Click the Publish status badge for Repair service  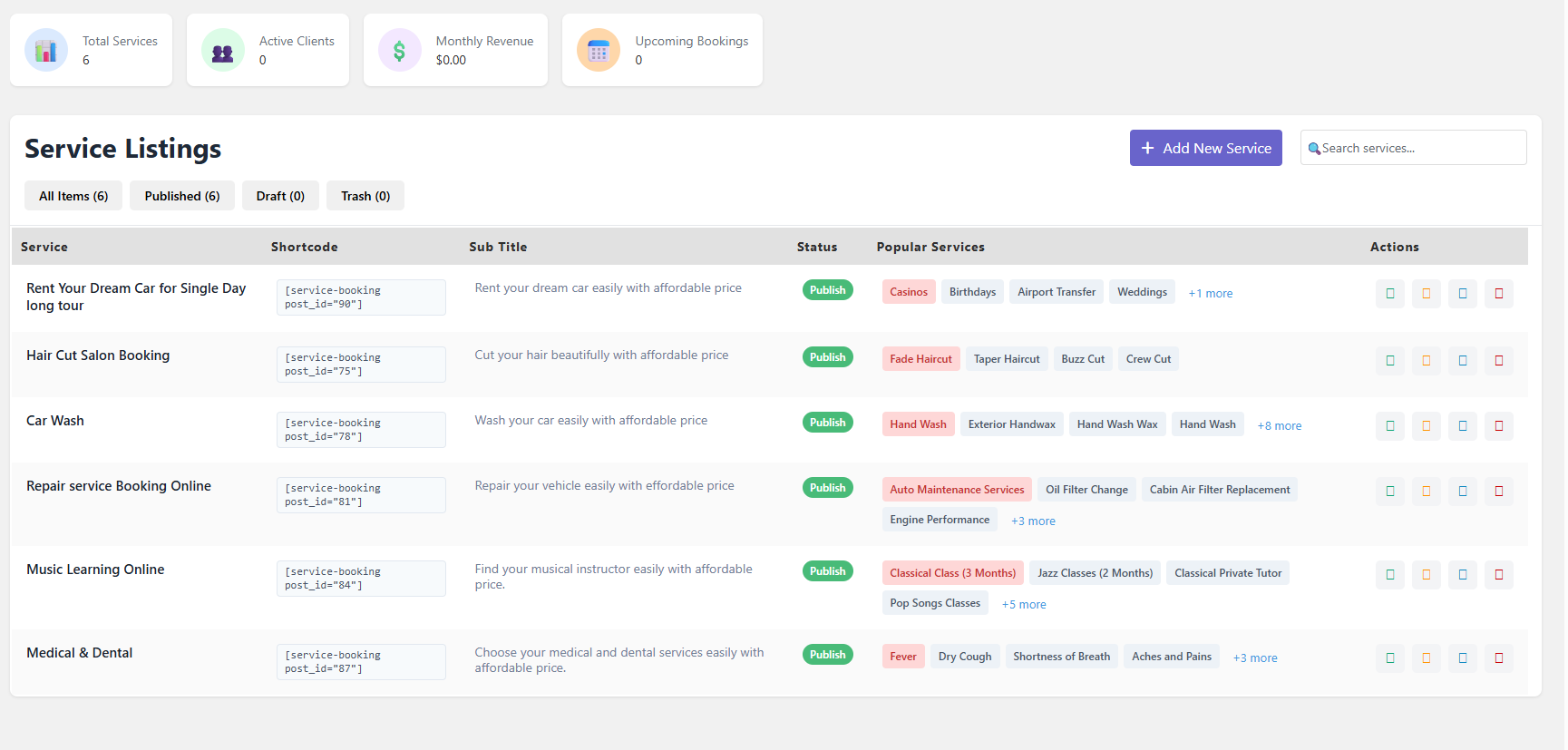827,488
